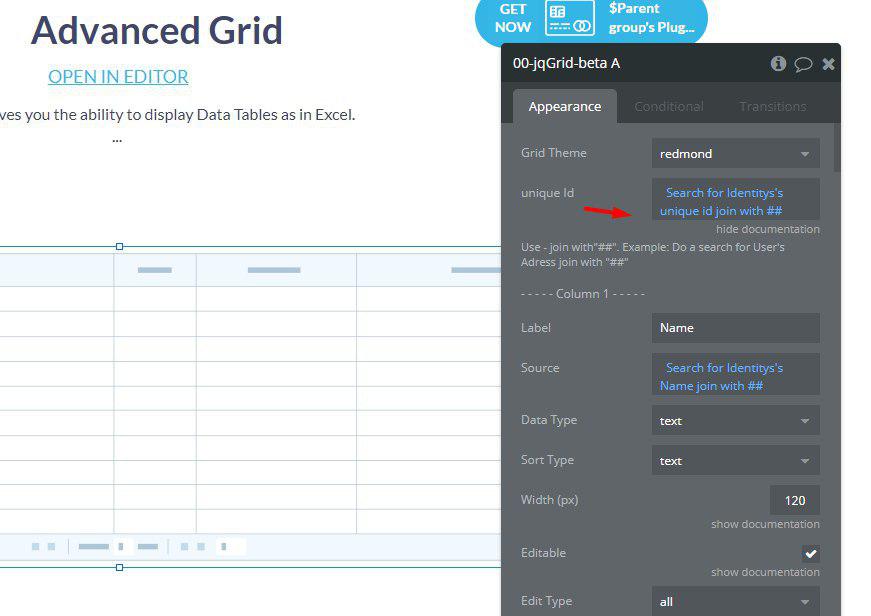Open the comments speech bubble icon
The width and height of the screenshot is (871, 616).
coord(803,64)
